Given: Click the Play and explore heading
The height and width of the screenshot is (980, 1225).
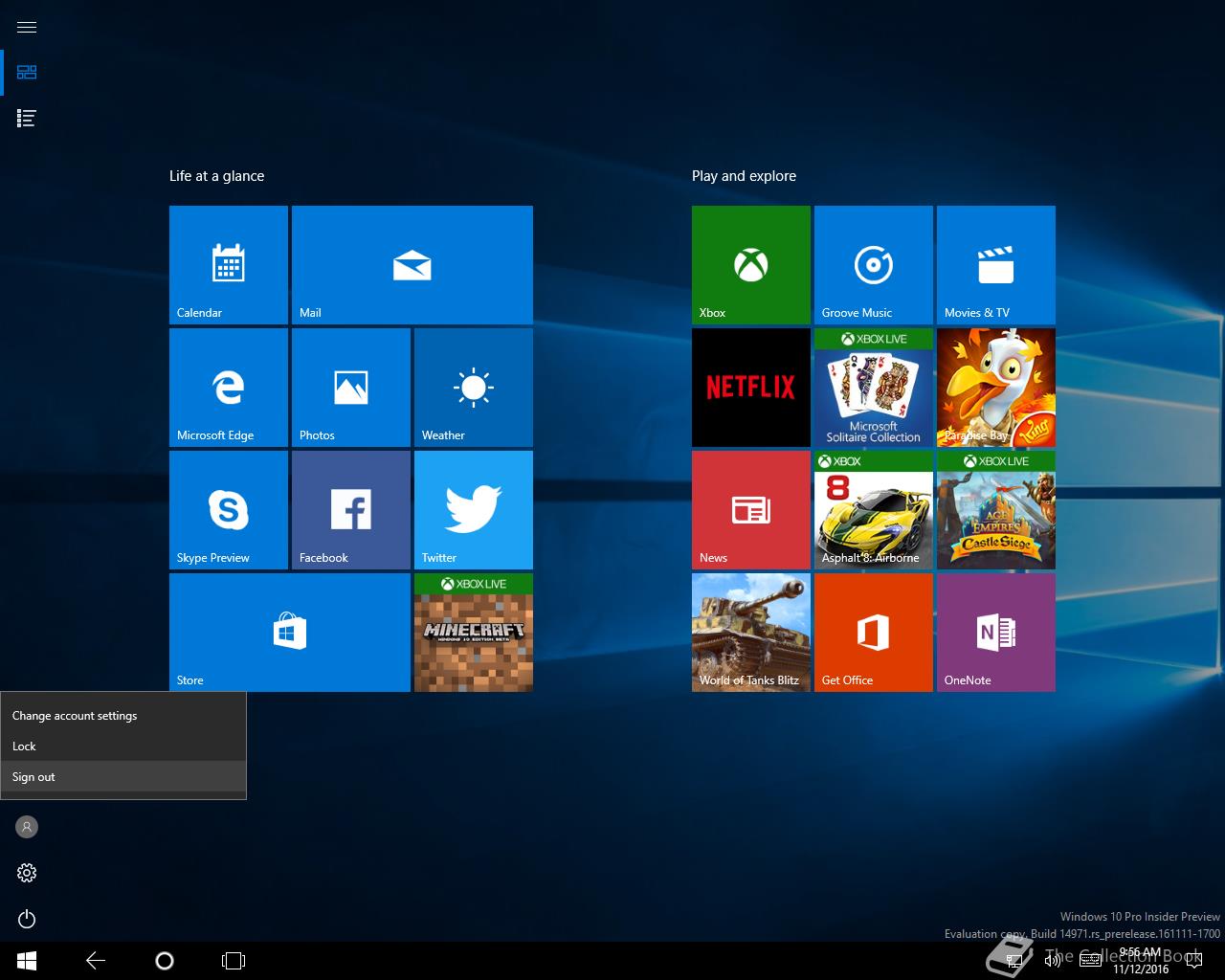Looking at the screenshot, I should coord(744,176).
